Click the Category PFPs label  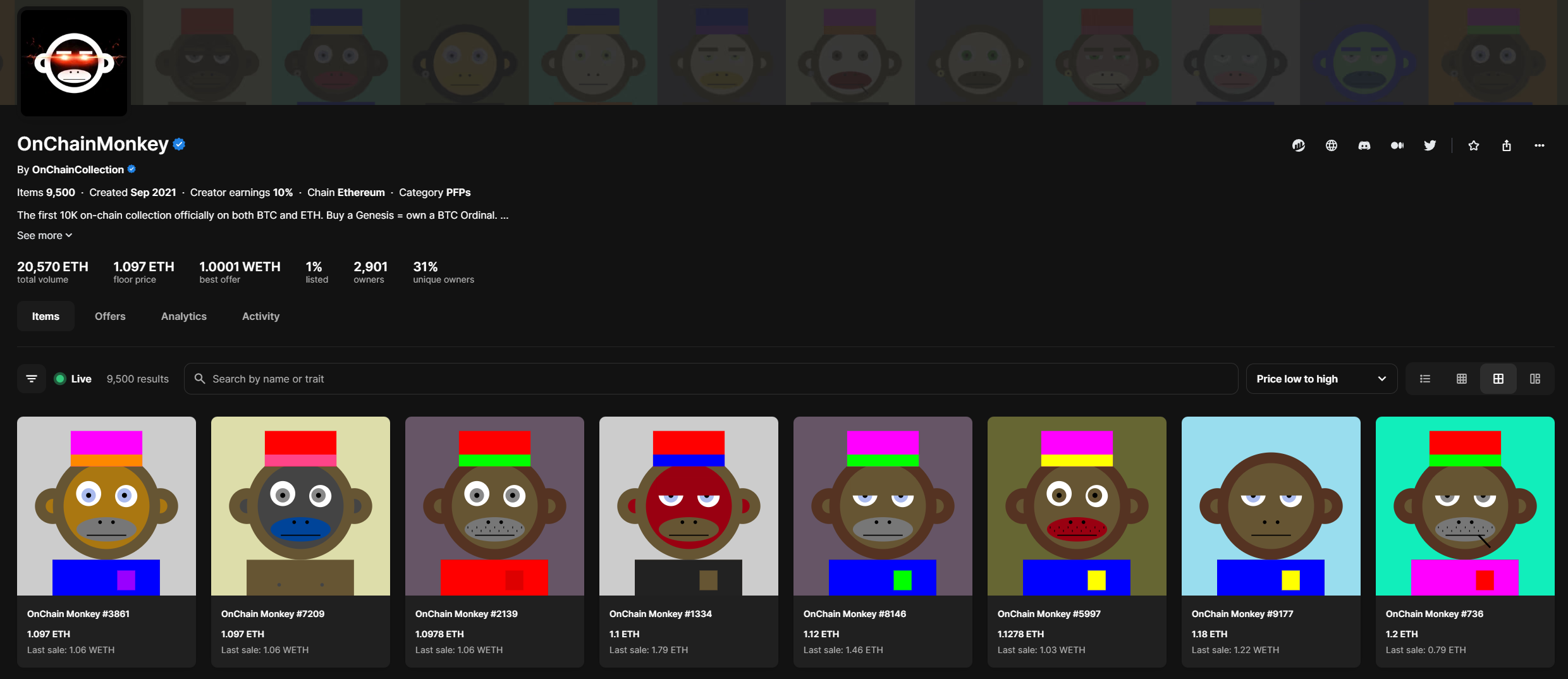(435, 192)
